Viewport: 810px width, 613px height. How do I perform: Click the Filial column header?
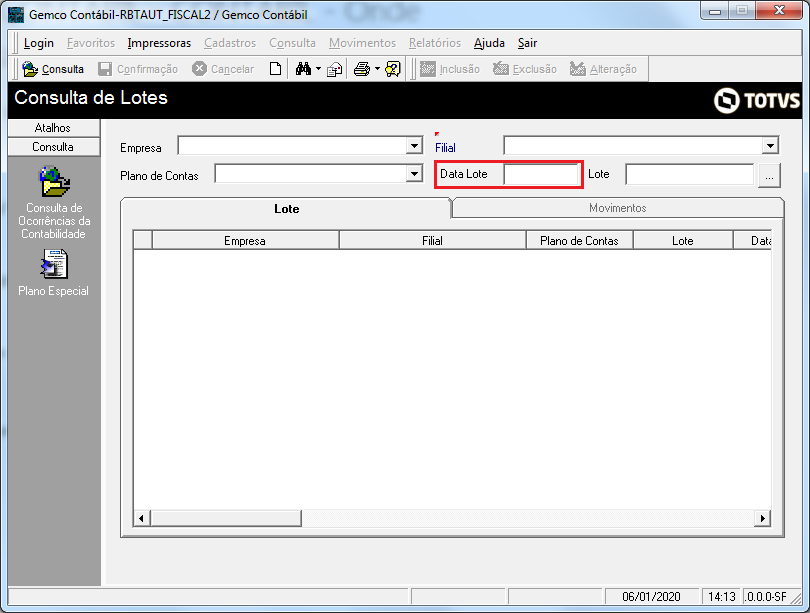(x=432, y=241)
